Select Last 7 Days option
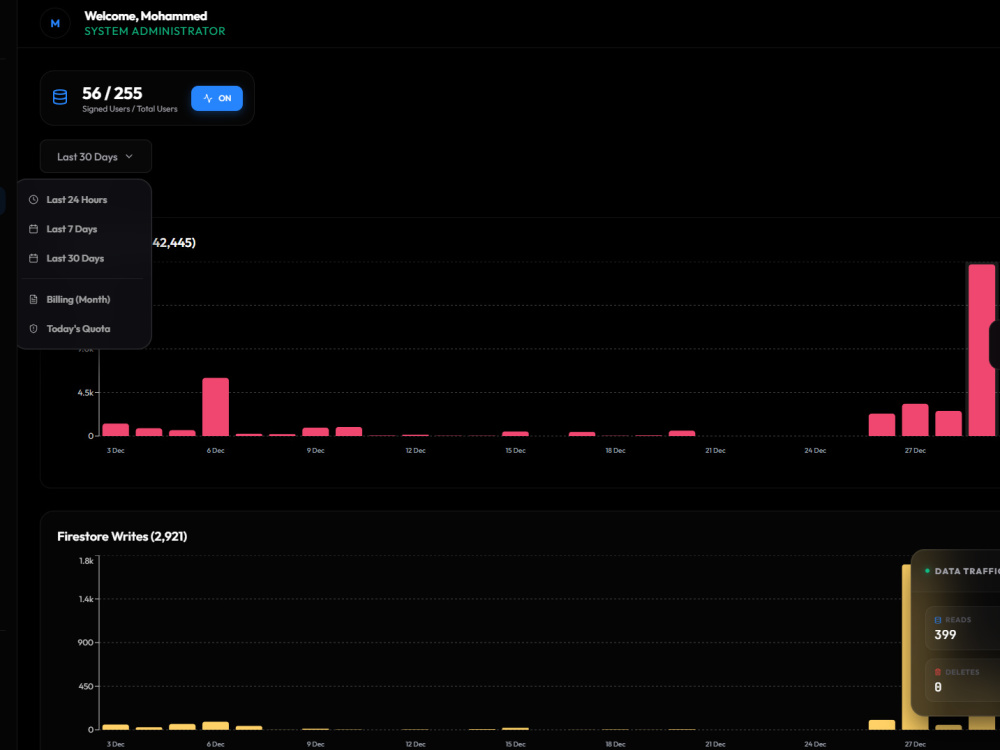 pos(84,229)
